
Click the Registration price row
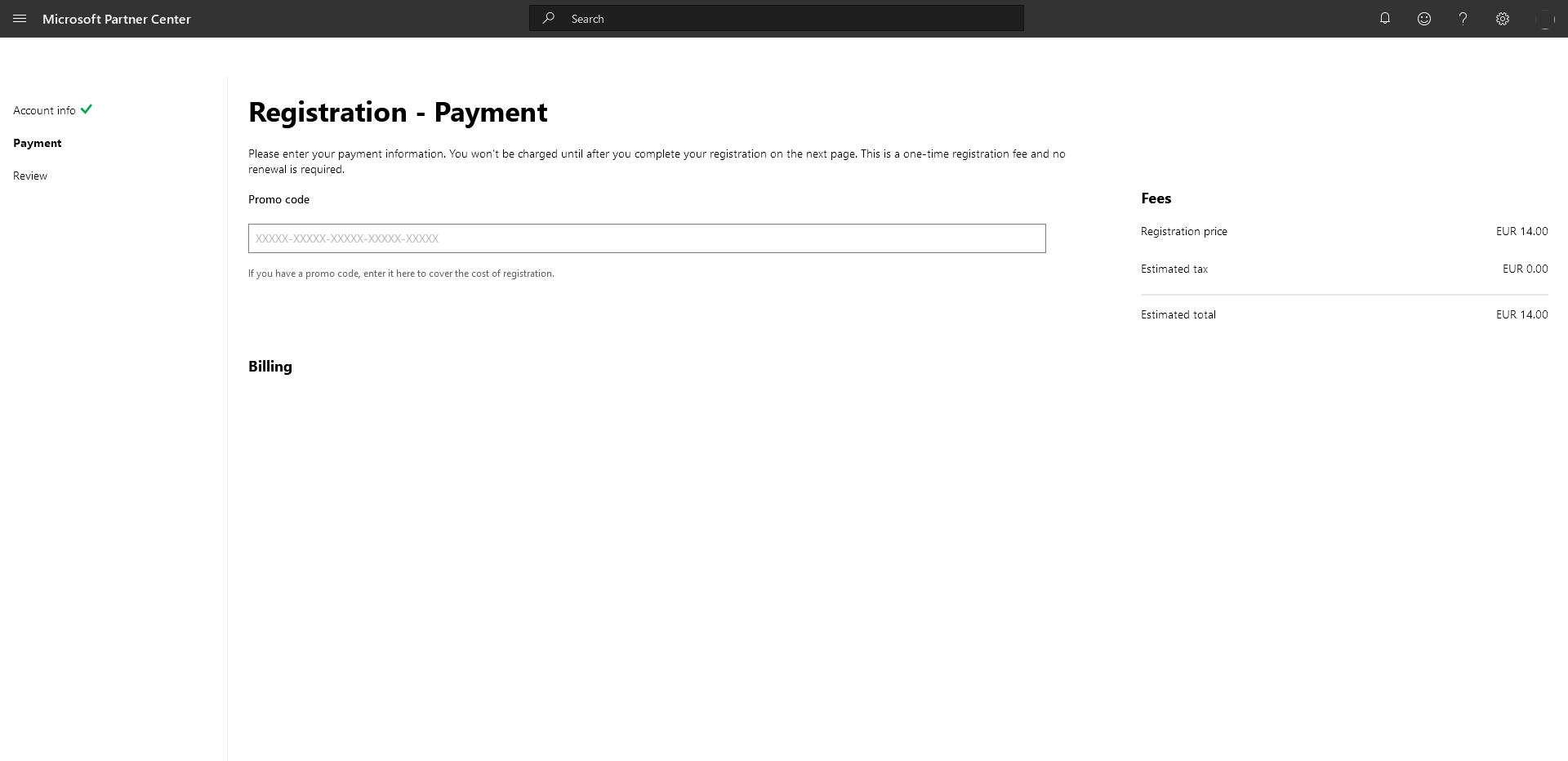[x=1183, y=231]
